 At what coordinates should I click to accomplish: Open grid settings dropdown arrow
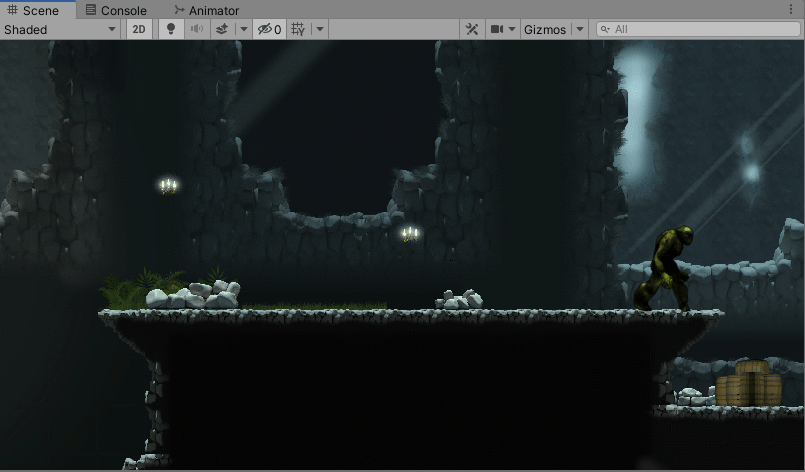coord(320,29)
